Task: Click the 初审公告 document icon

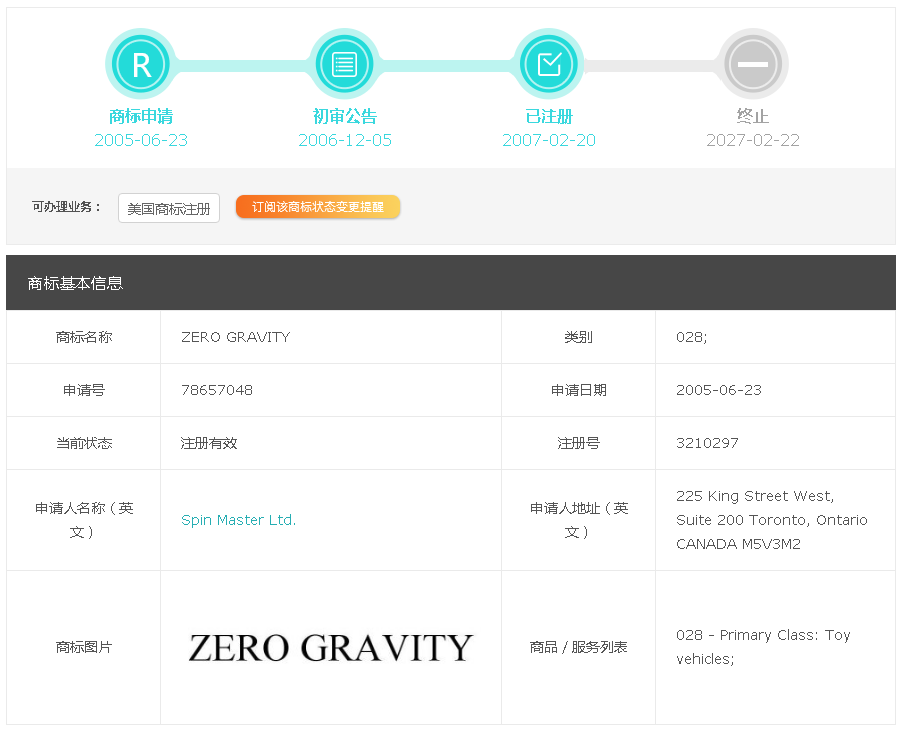Action: [345, 64]
